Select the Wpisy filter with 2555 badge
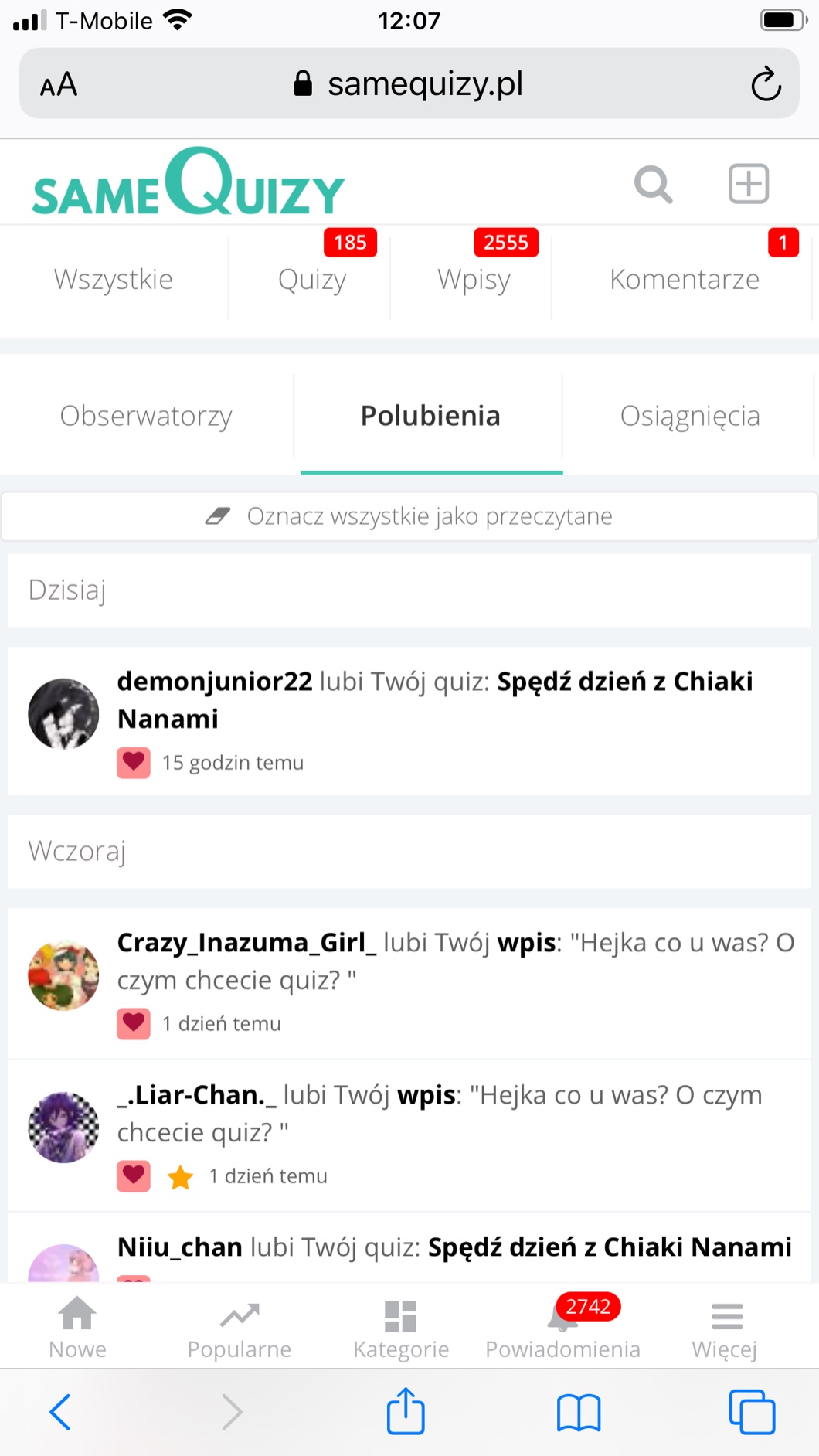The height and width of the screenshot is (1456, 819). (474, 279)
